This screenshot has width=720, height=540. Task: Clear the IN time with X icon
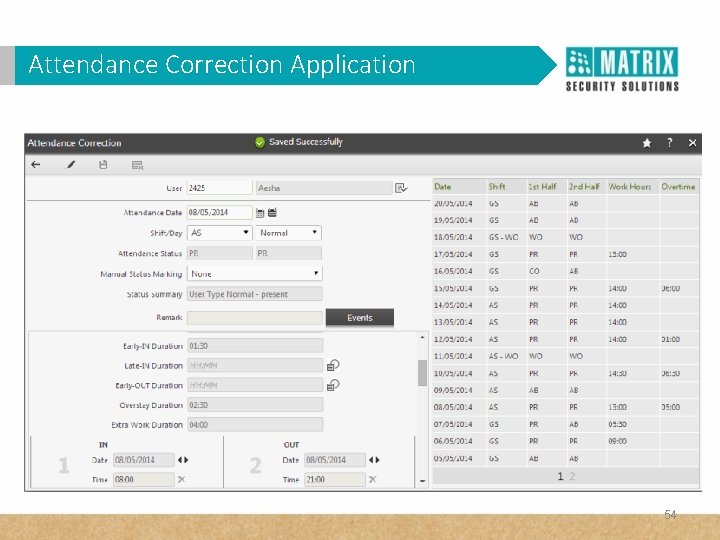(181, 479)
